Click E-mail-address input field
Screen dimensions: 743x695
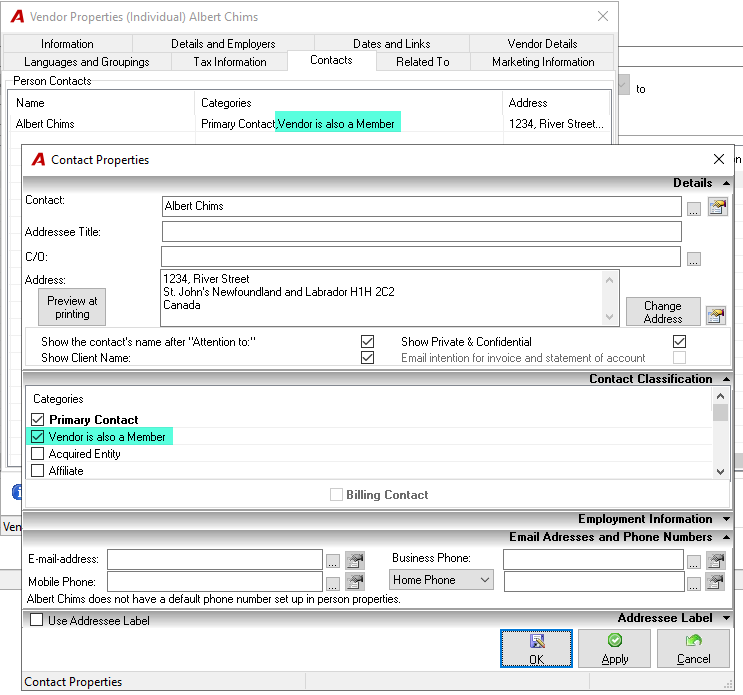click(215, 560)
